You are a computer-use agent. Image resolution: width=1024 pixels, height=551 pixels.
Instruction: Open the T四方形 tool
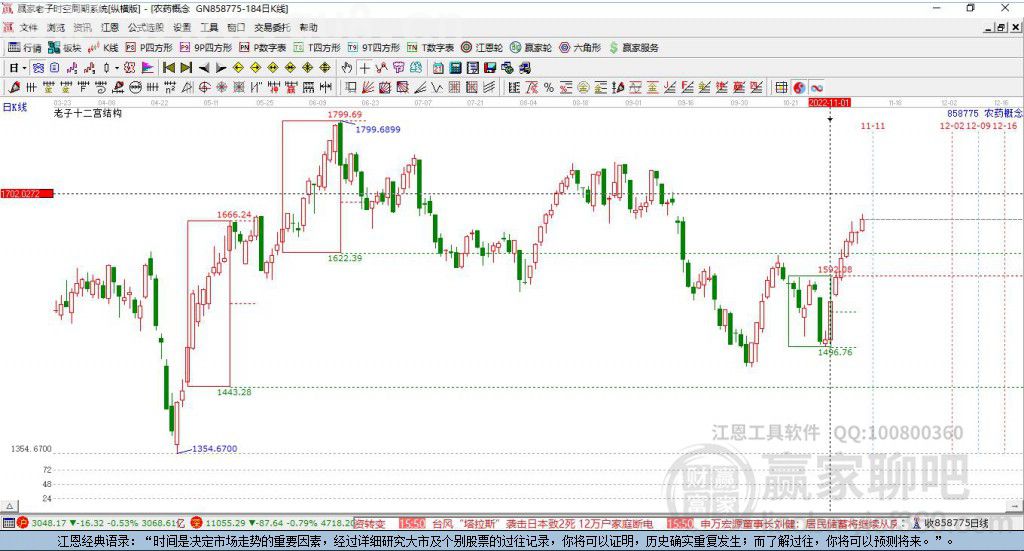[317, 48]
